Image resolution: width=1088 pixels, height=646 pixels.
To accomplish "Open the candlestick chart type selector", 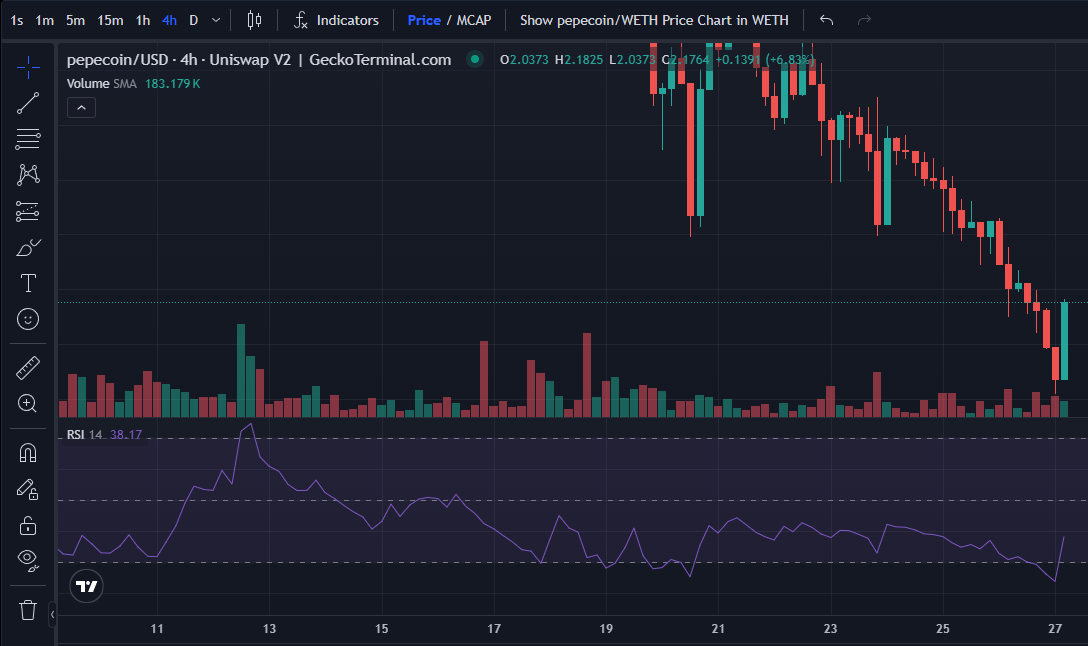I will 255,20.
